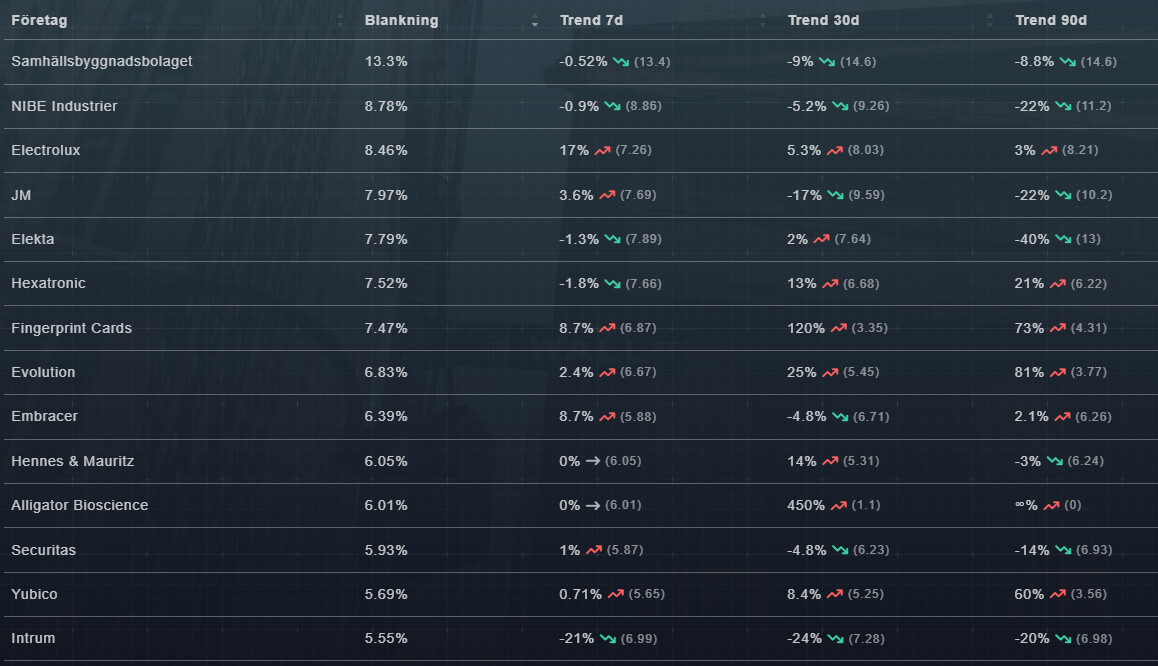The image size is (1158, 666).
Task: Open the Yubico company entry
Action: 34,594
